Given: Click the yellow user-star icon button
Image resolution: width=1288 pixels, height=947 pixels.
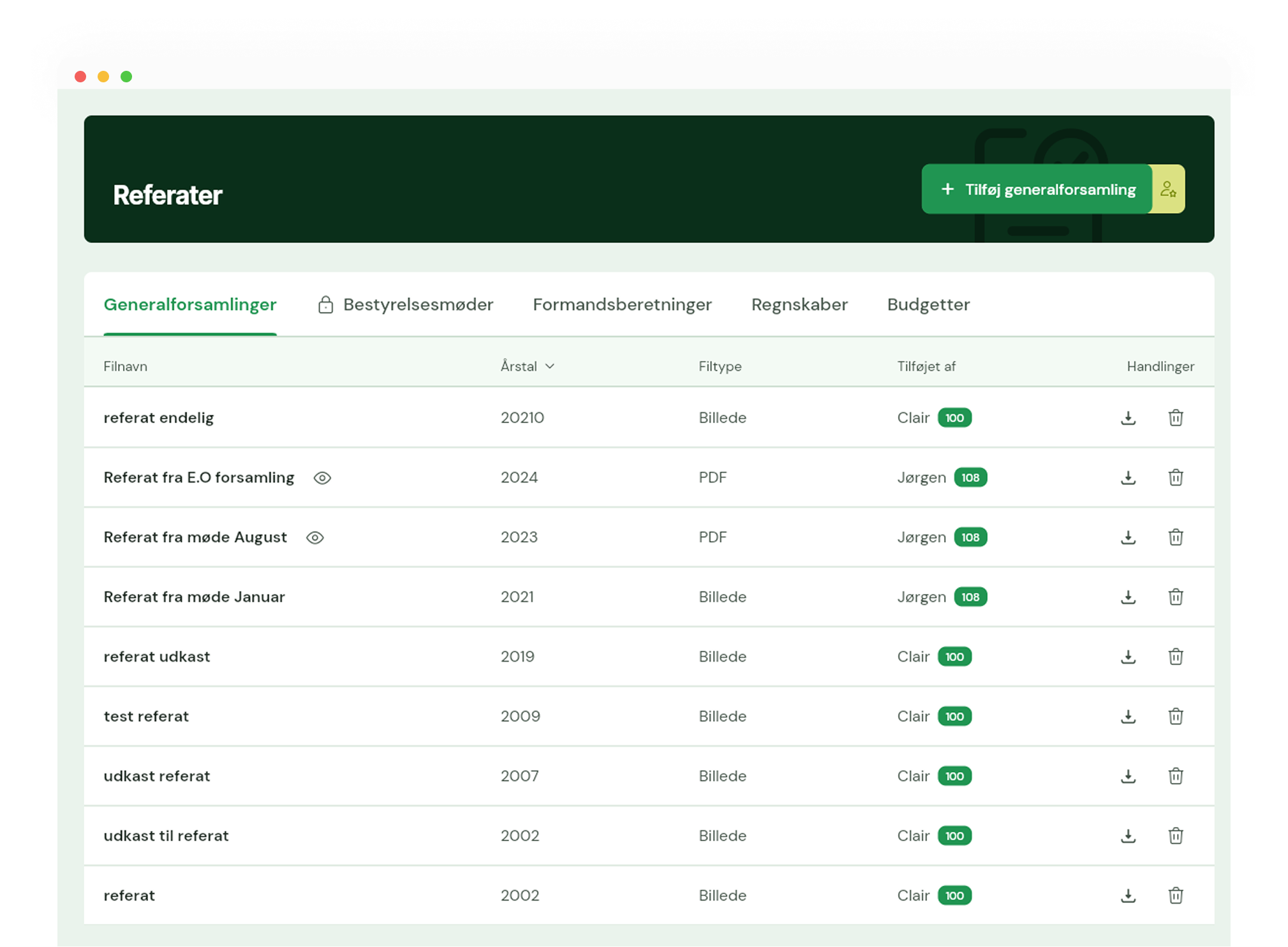Looking at the screenshot, I should pyautogui.click(x=1168, y=189).
